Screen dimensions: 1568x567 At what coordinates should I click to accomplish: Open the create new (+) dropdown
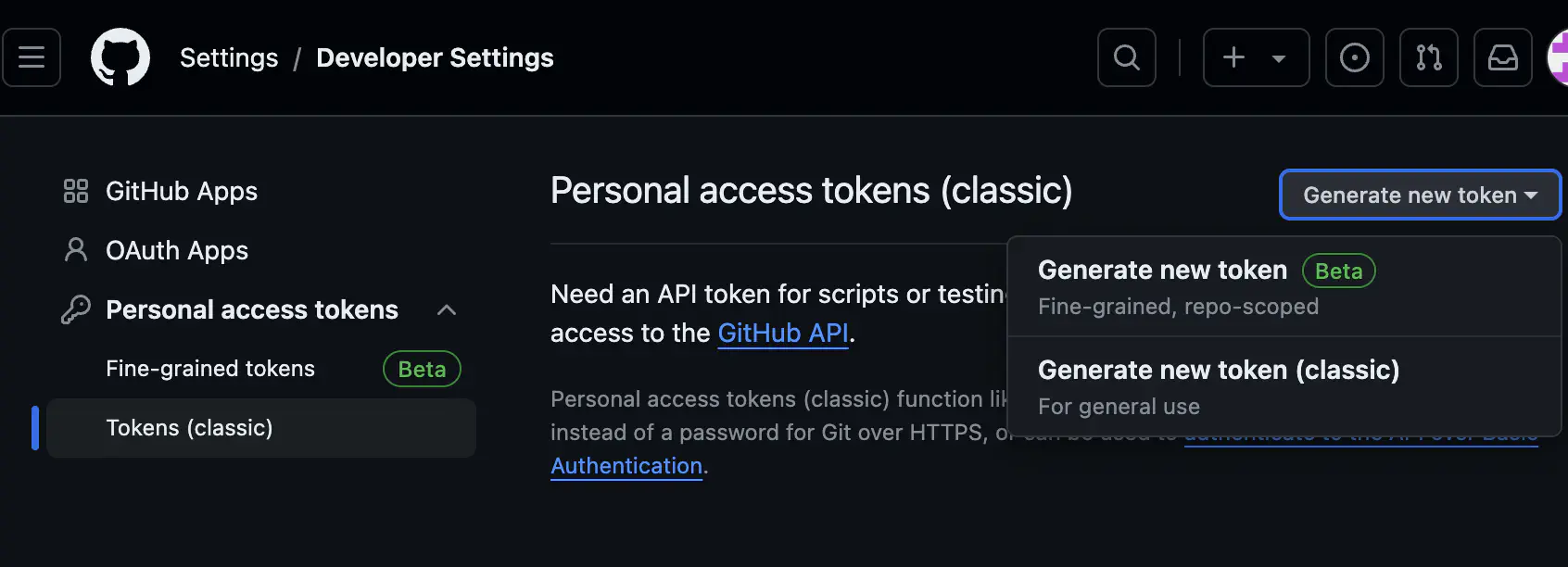tap(1256, 57)
